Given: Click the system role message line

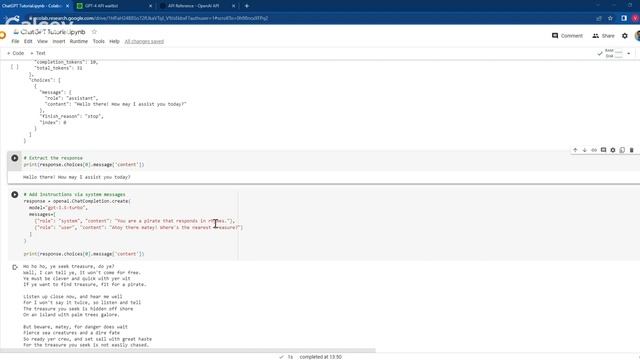Looking at the screenshot, I should tap(135, 221).
